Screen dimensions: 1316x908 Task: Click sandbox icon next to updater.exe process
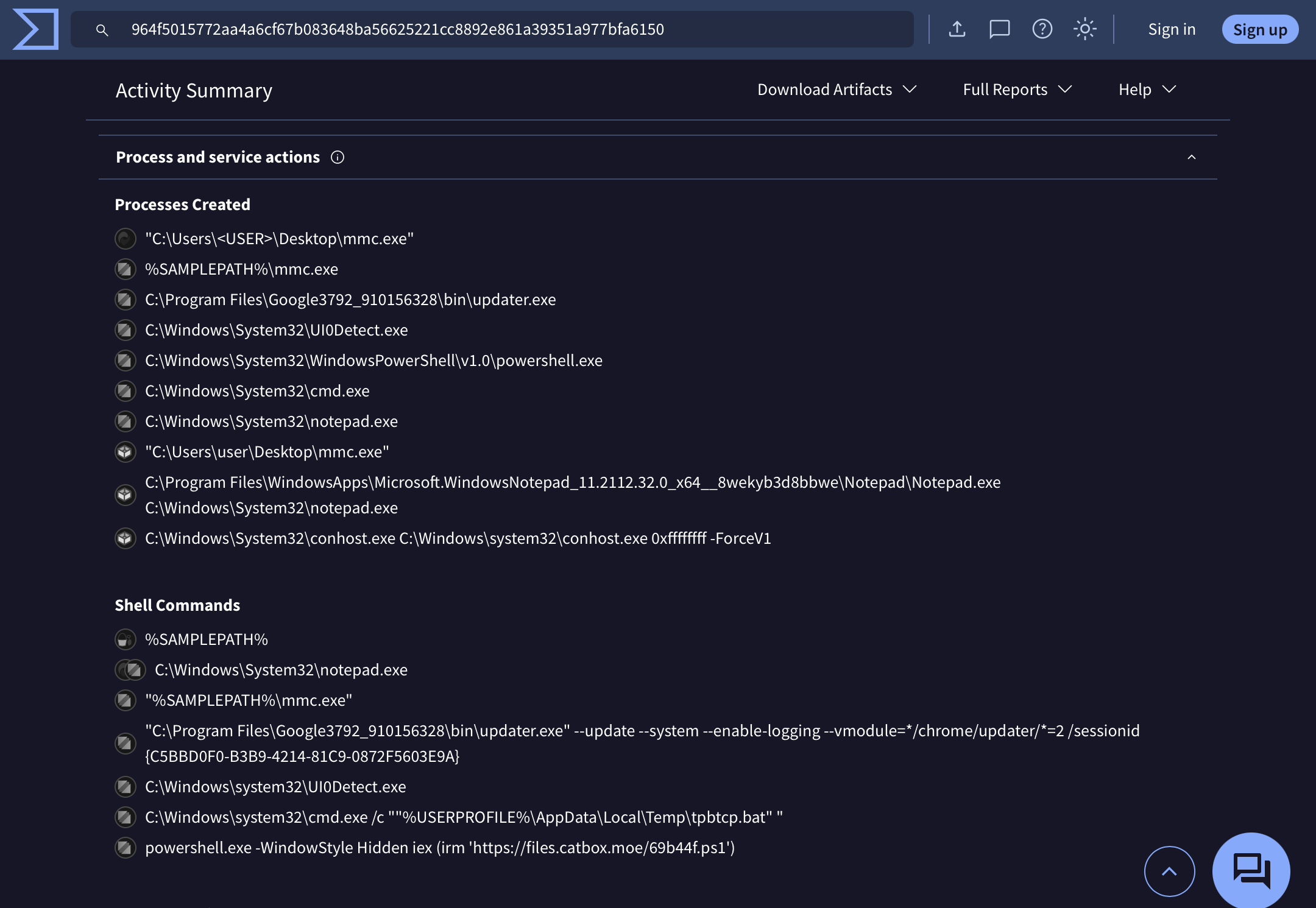[x=126, y=300]
